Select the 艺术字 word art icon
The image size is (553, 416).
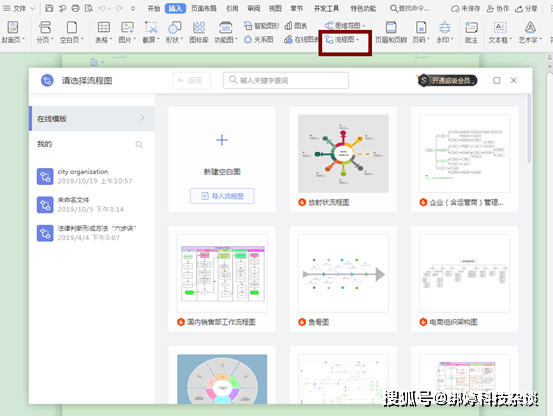coord(530,27)
